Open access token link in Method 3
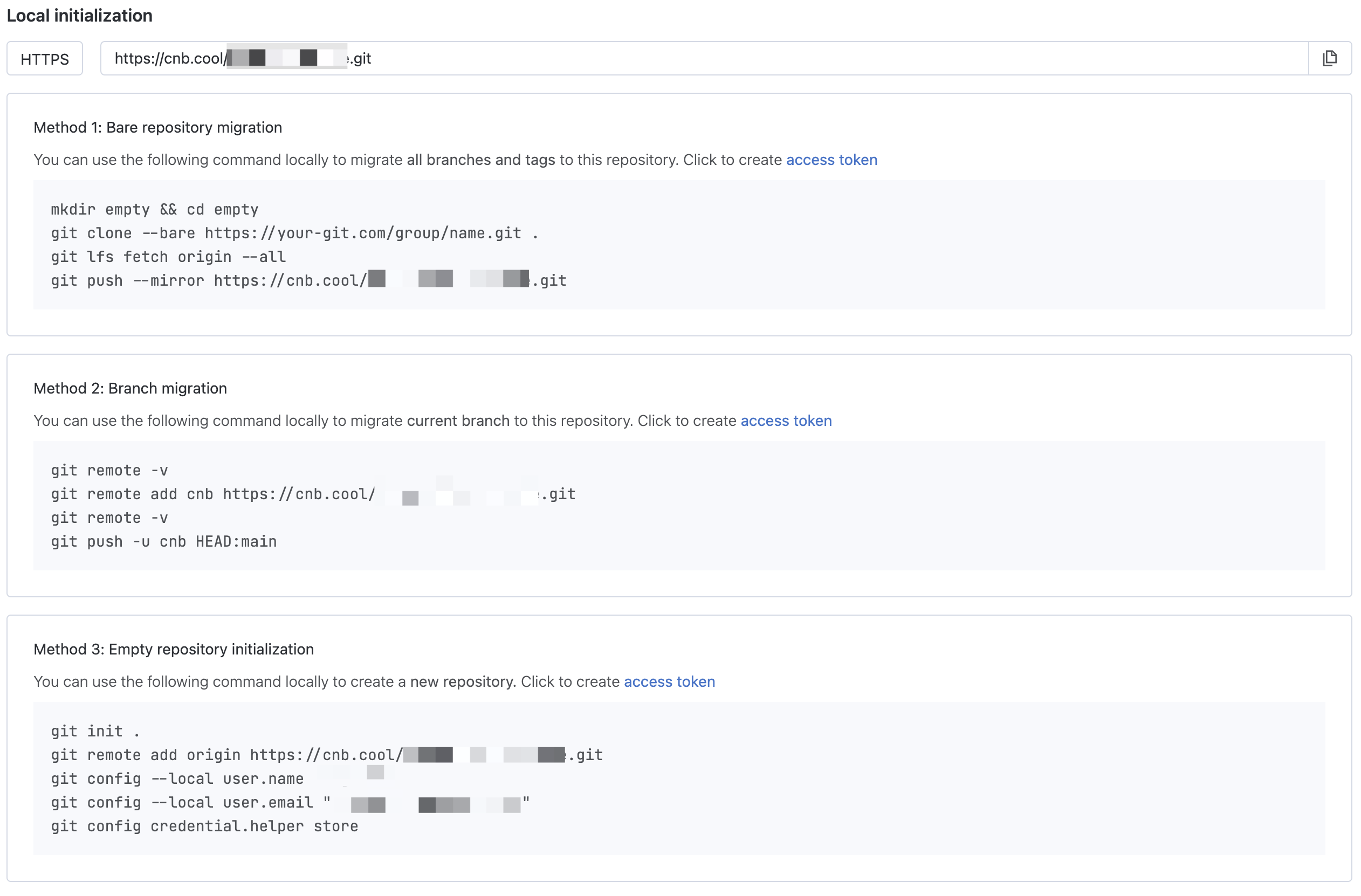1361x896 pixels. (669, 681)
